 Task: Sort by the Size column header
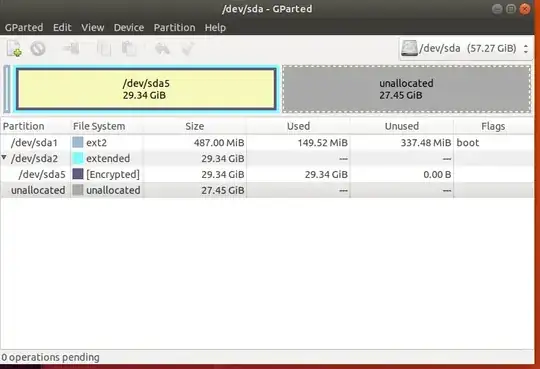[x=195, y=126]
